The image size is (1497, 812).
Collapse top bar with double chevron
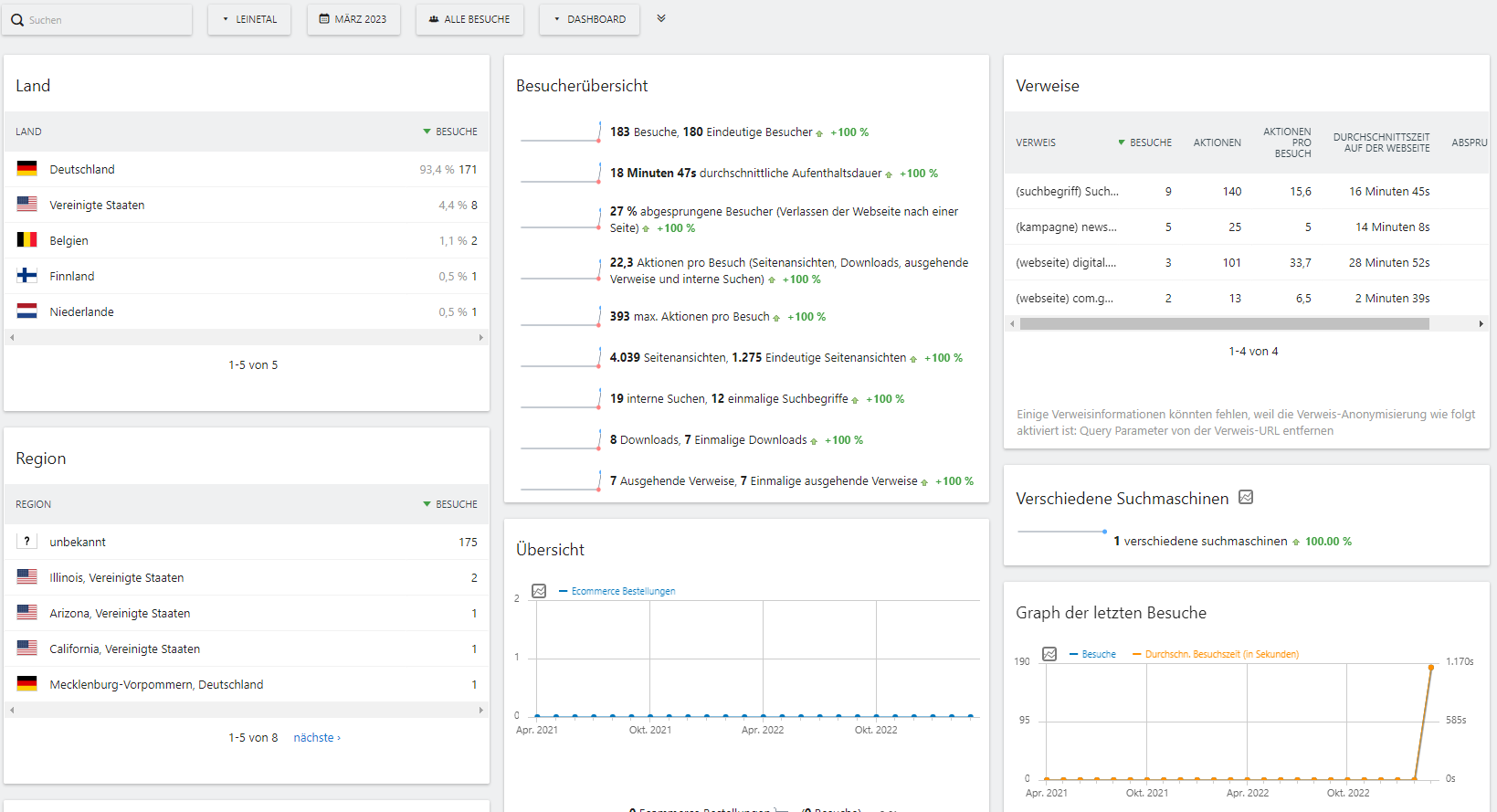661,18
